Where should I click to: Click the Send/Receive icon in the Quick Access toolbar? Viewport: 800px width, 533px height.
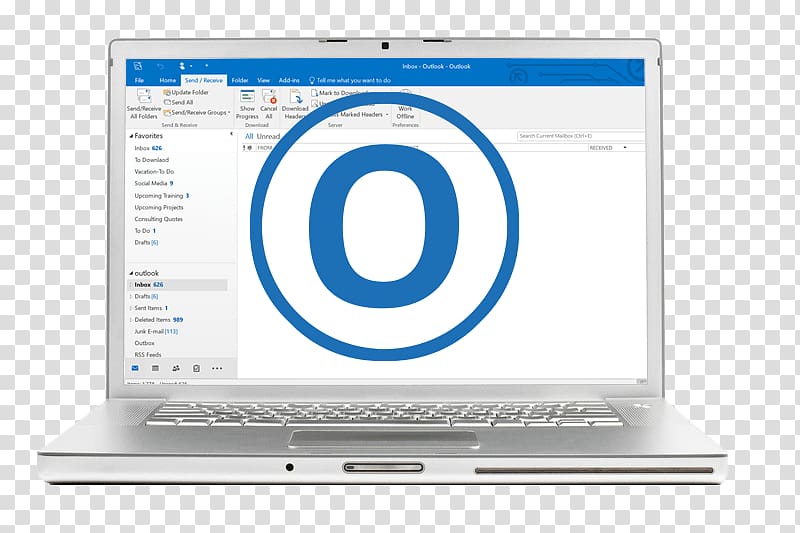tap(138, 66)
